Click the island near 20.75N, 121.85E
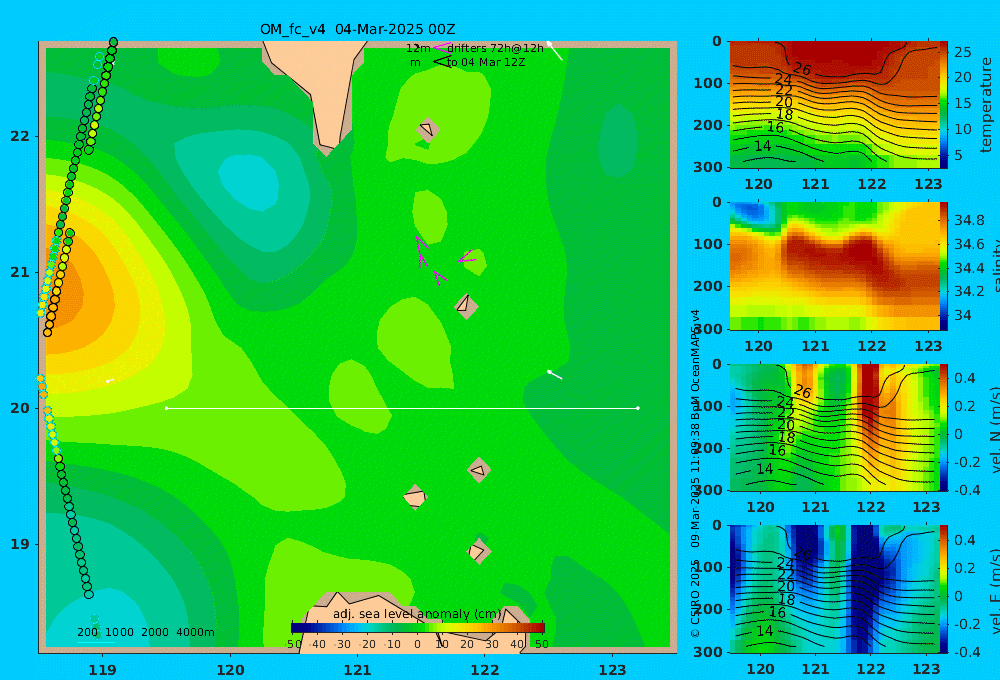The image size is (1000, 680). pyautogui.click(x=466, y=306)
